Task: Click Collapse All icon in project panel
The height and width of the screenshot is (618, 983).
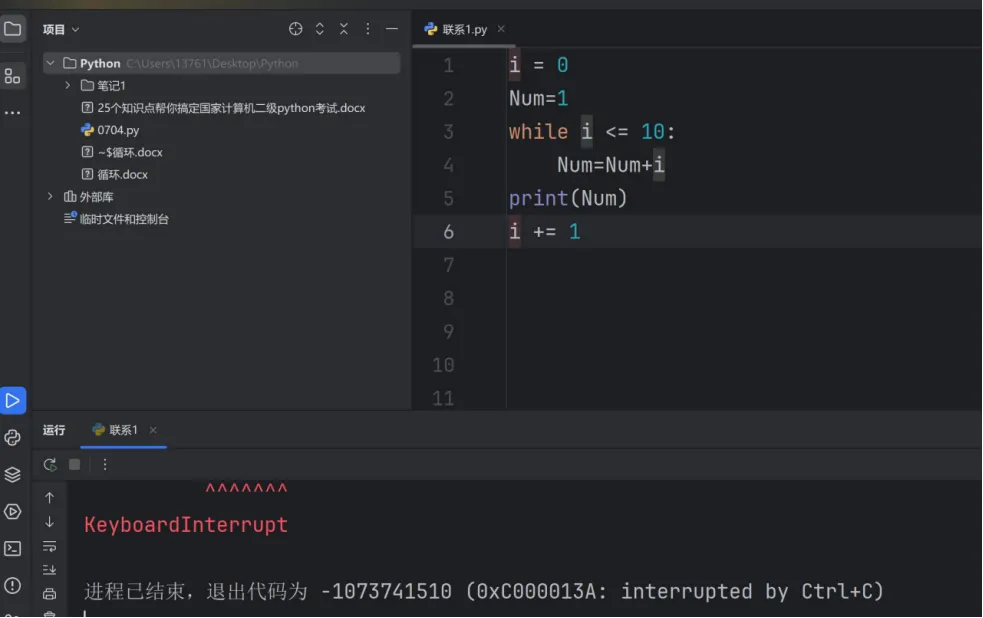Action: [x=344, y=29]
